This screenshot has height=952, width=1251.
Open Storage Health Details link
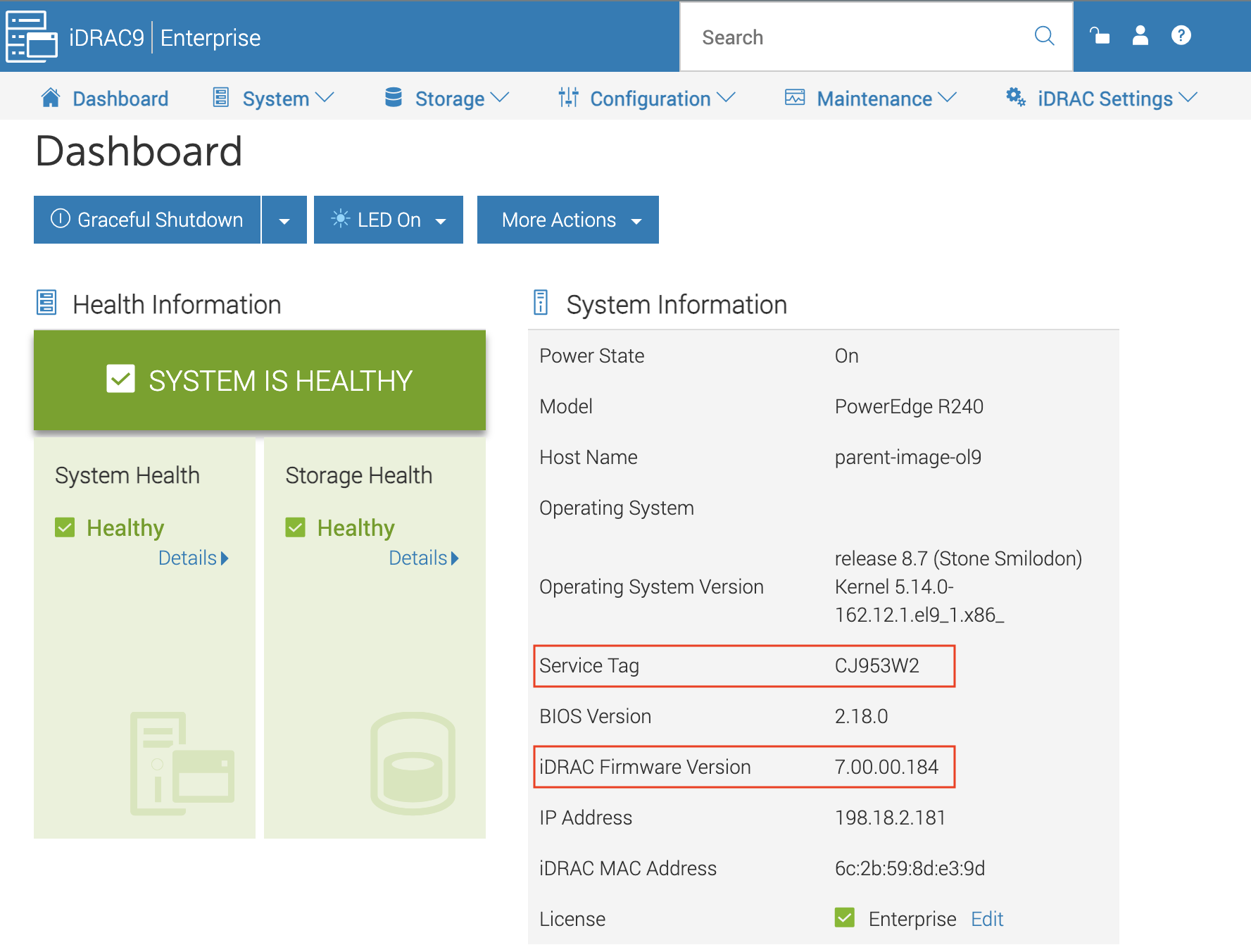(424, 558)
